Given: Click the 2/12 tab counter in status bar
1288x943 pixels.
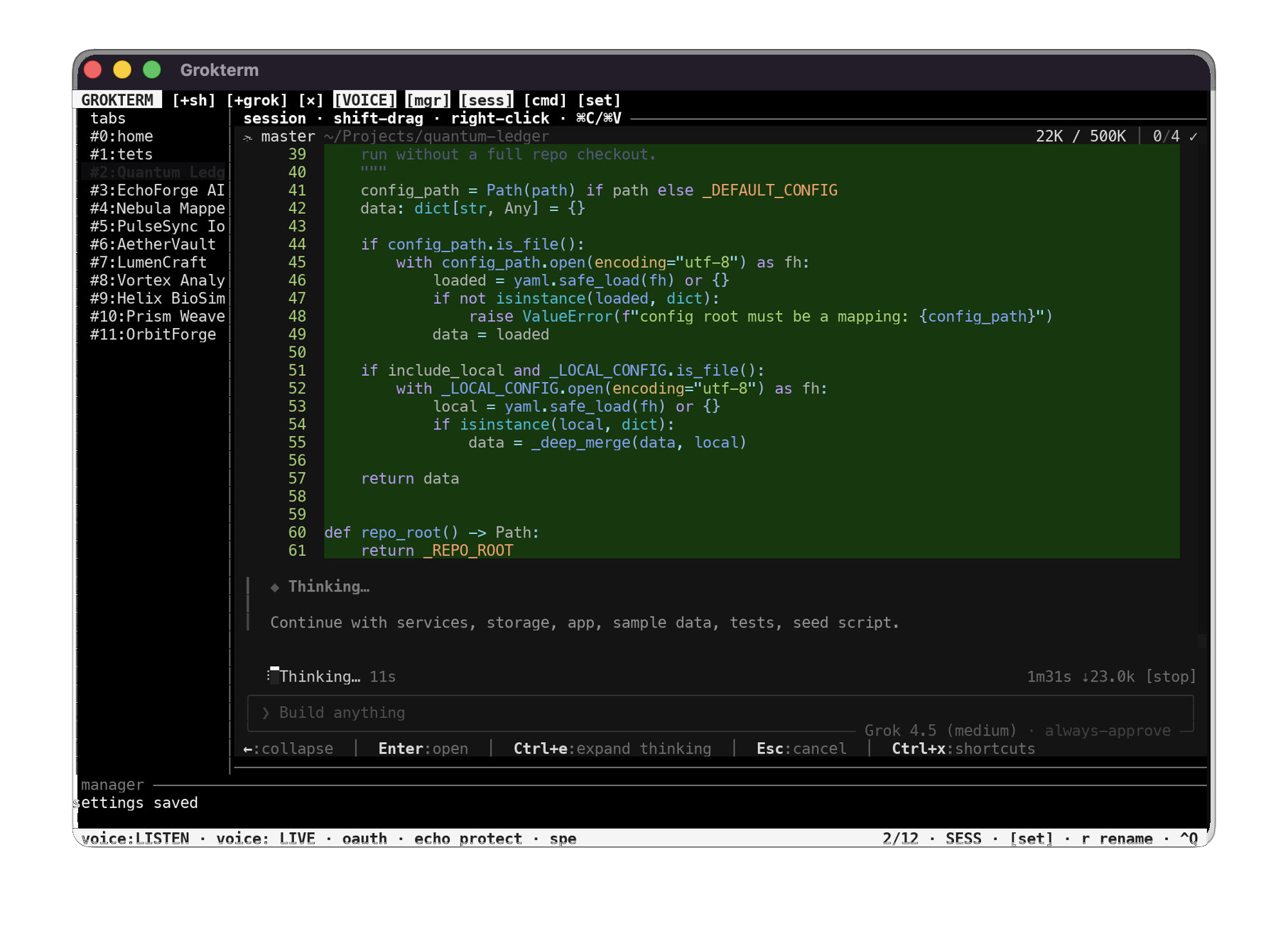Looking at the screenshot, I should click(x=900, y=839).
